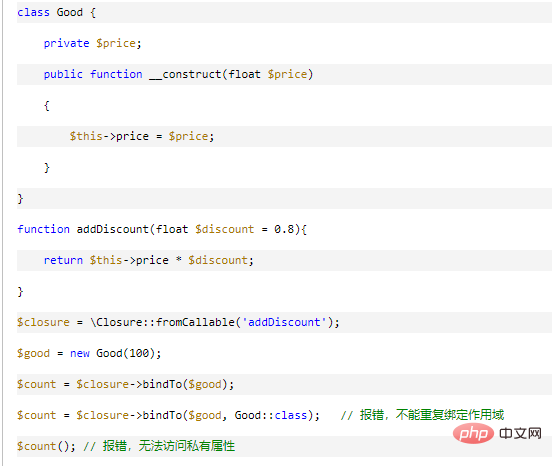
Task: Click the comment about private property access
Action: point(159,446)
